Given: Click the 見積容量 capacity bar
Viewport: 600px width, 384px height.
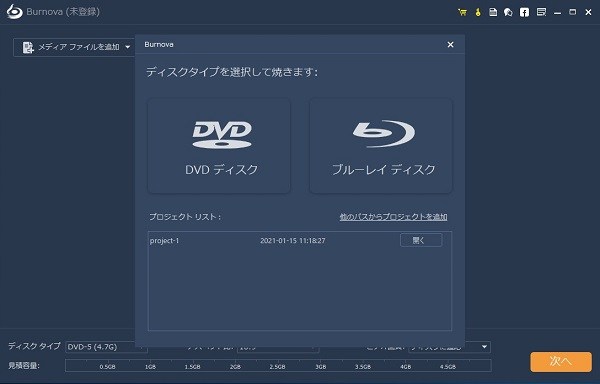Looking at the screenshot, I should click(x=278, y=366).
